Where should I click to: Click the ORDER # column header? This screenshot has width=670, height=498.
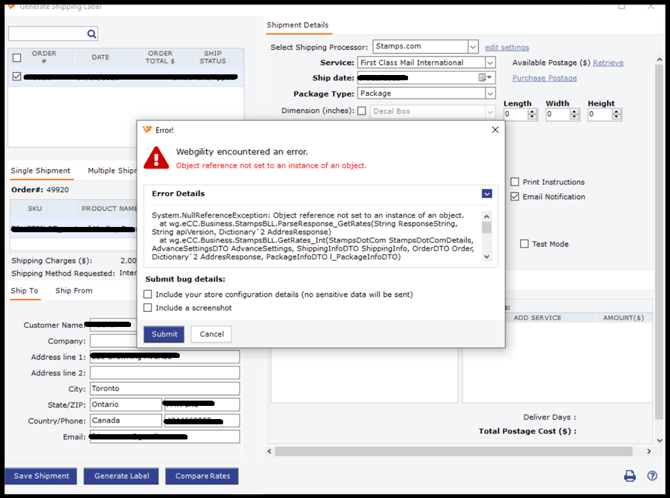44,57
